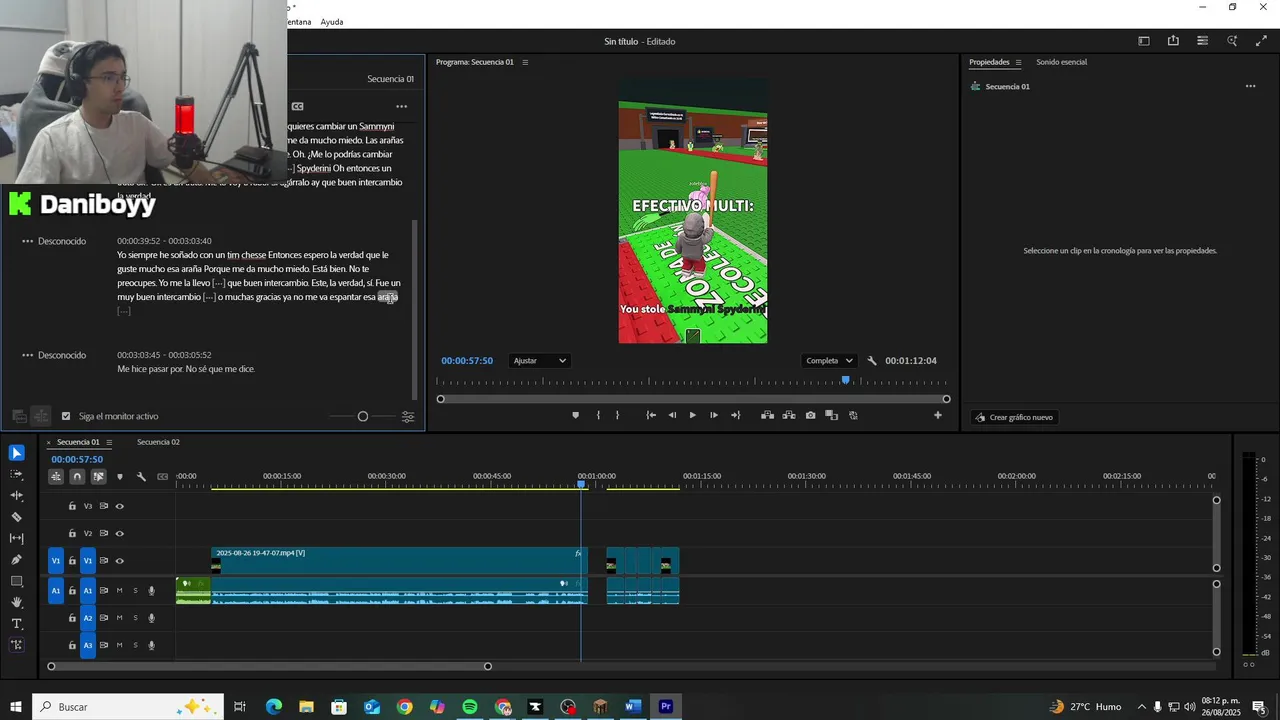Select clip 2025-08-26 19-47-07.mp4 [V]

point(399,561)
